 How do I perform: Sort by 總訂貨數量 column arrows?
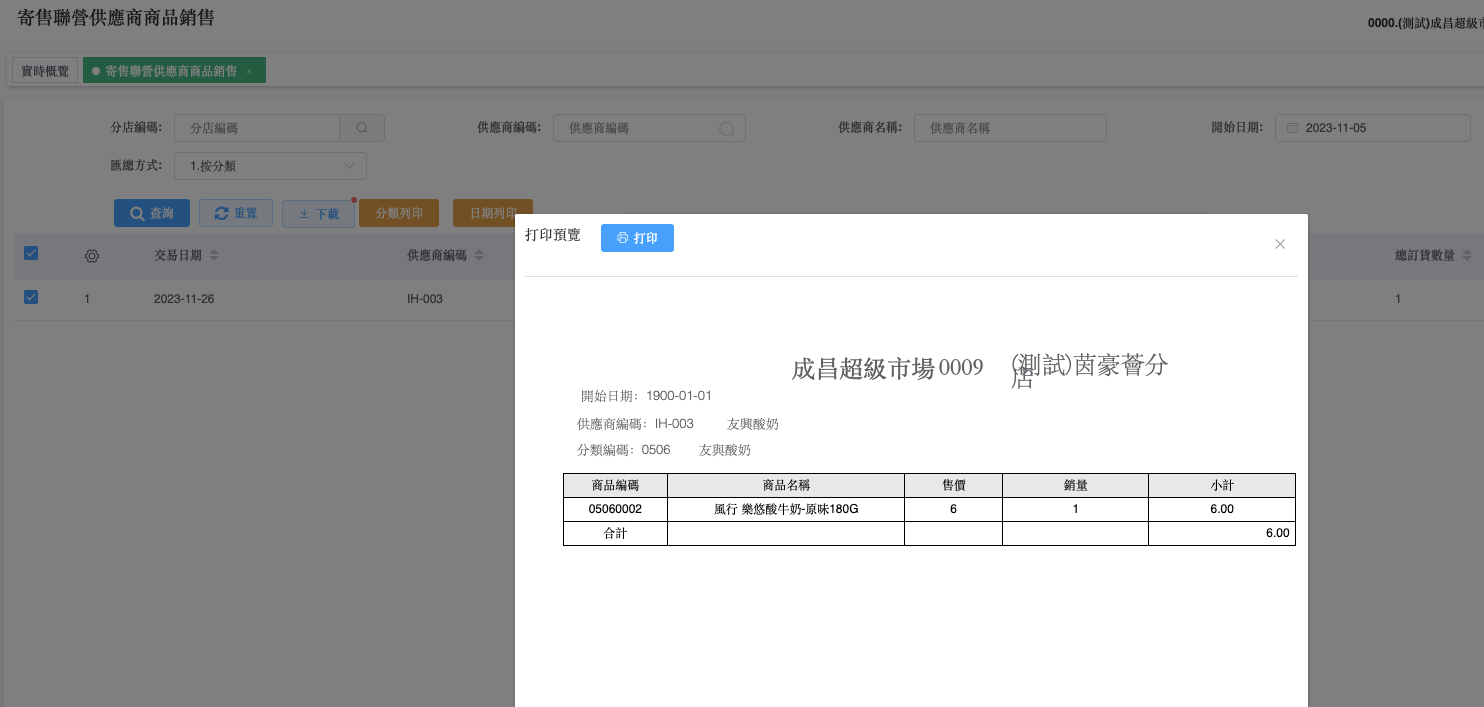[x=1466, y=256]
